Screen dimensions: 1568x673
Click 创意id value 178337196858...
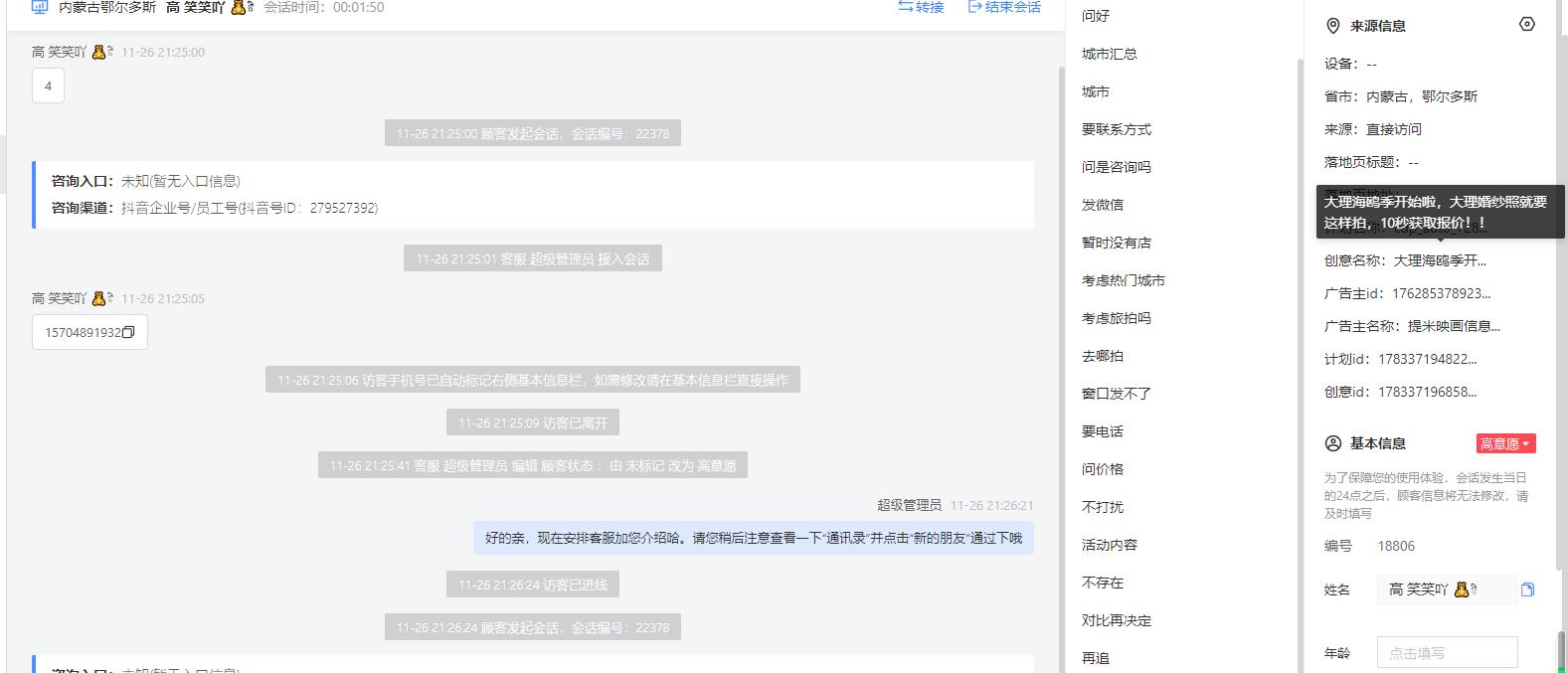point(1427,392)
